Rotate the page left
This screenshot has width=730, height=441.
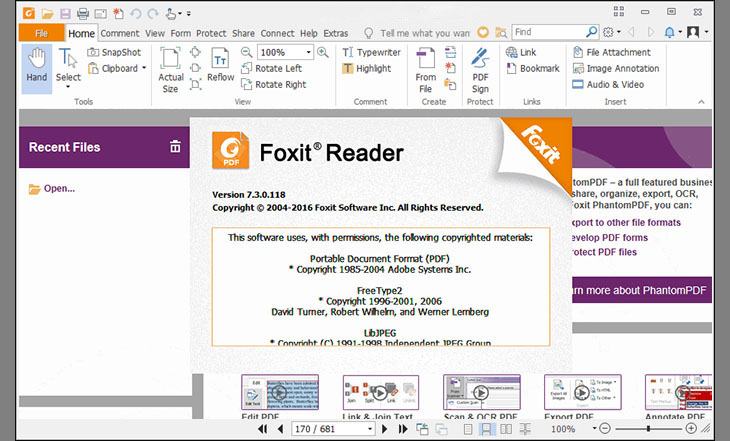[272, 68]
